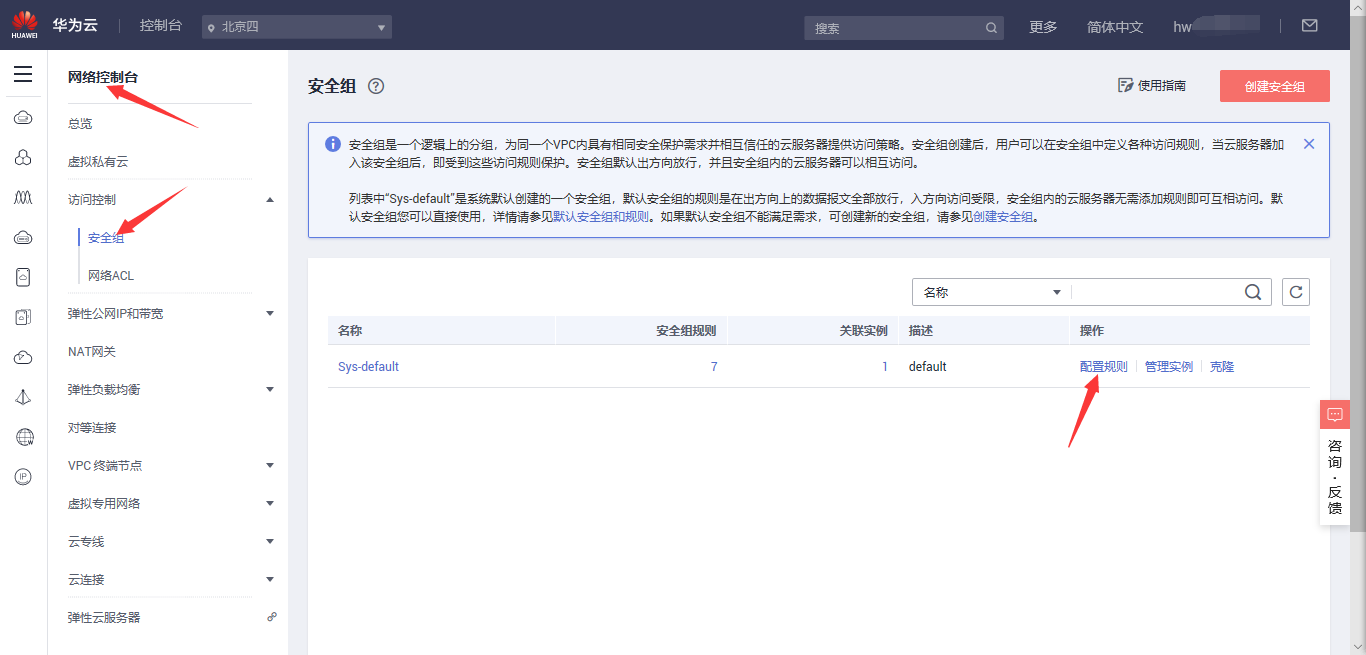Click the search magnifier in name filter

point(1253,292)
